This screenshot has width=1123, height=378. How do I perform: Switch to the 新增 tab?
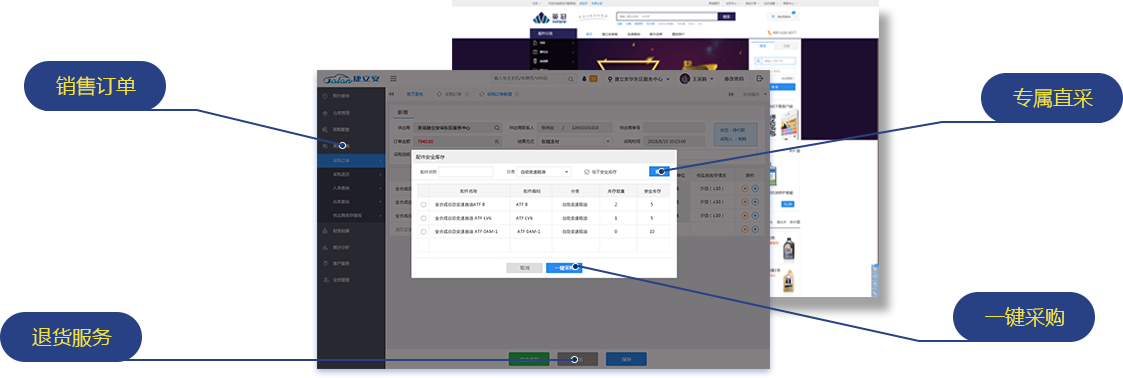402,112
